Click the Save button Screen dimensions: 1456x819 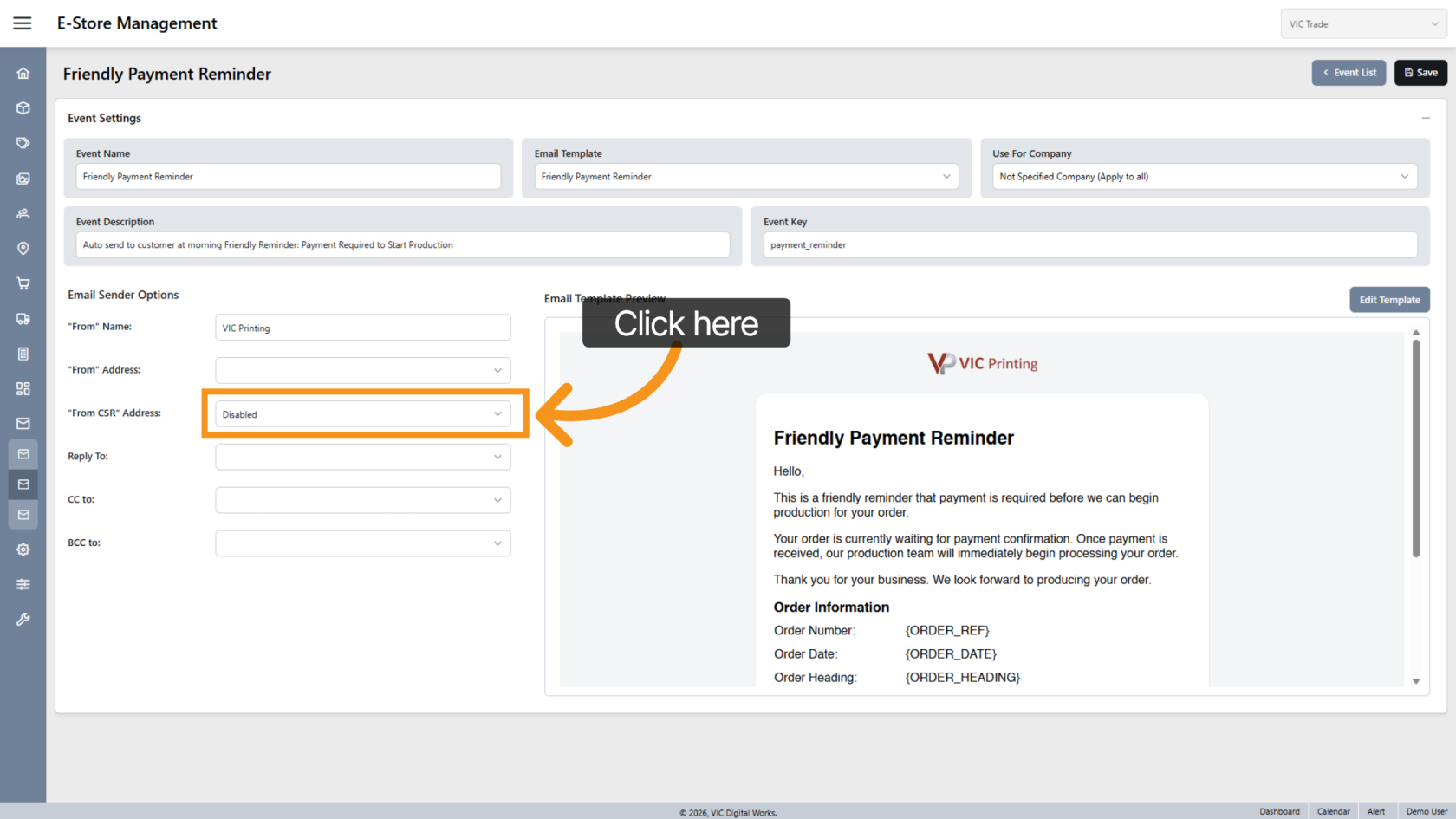[1420, 73]
